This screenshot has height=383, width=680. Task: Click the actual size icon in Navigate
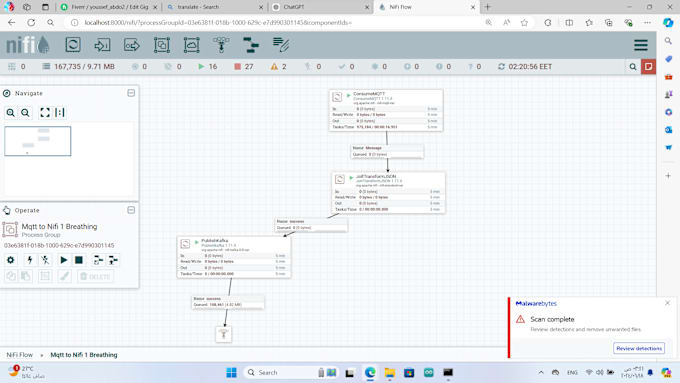[x=60, y=113]
